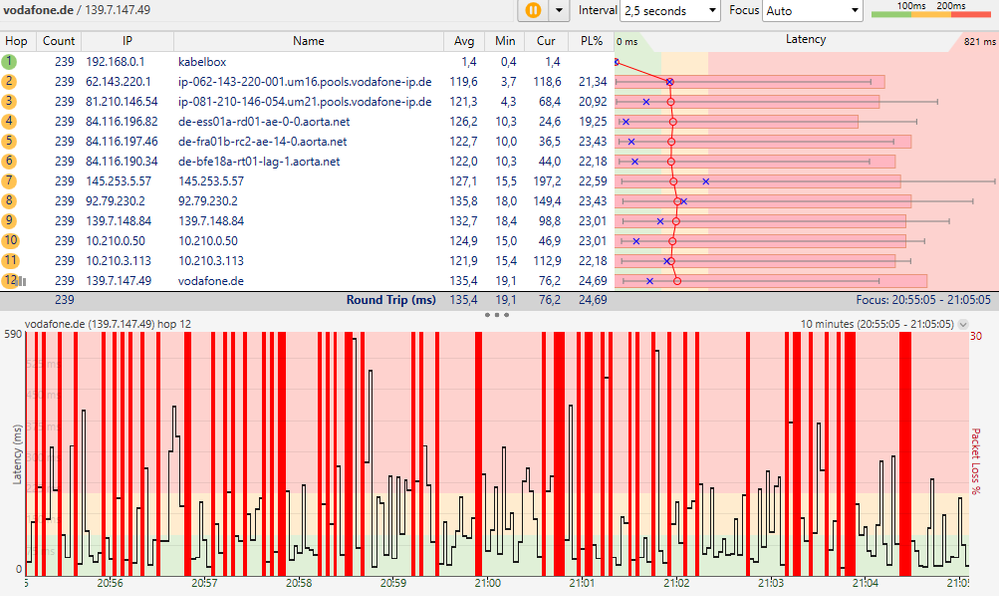Select hop 6 orange circle icon
The image size is (999, 596).
point(9,161)
